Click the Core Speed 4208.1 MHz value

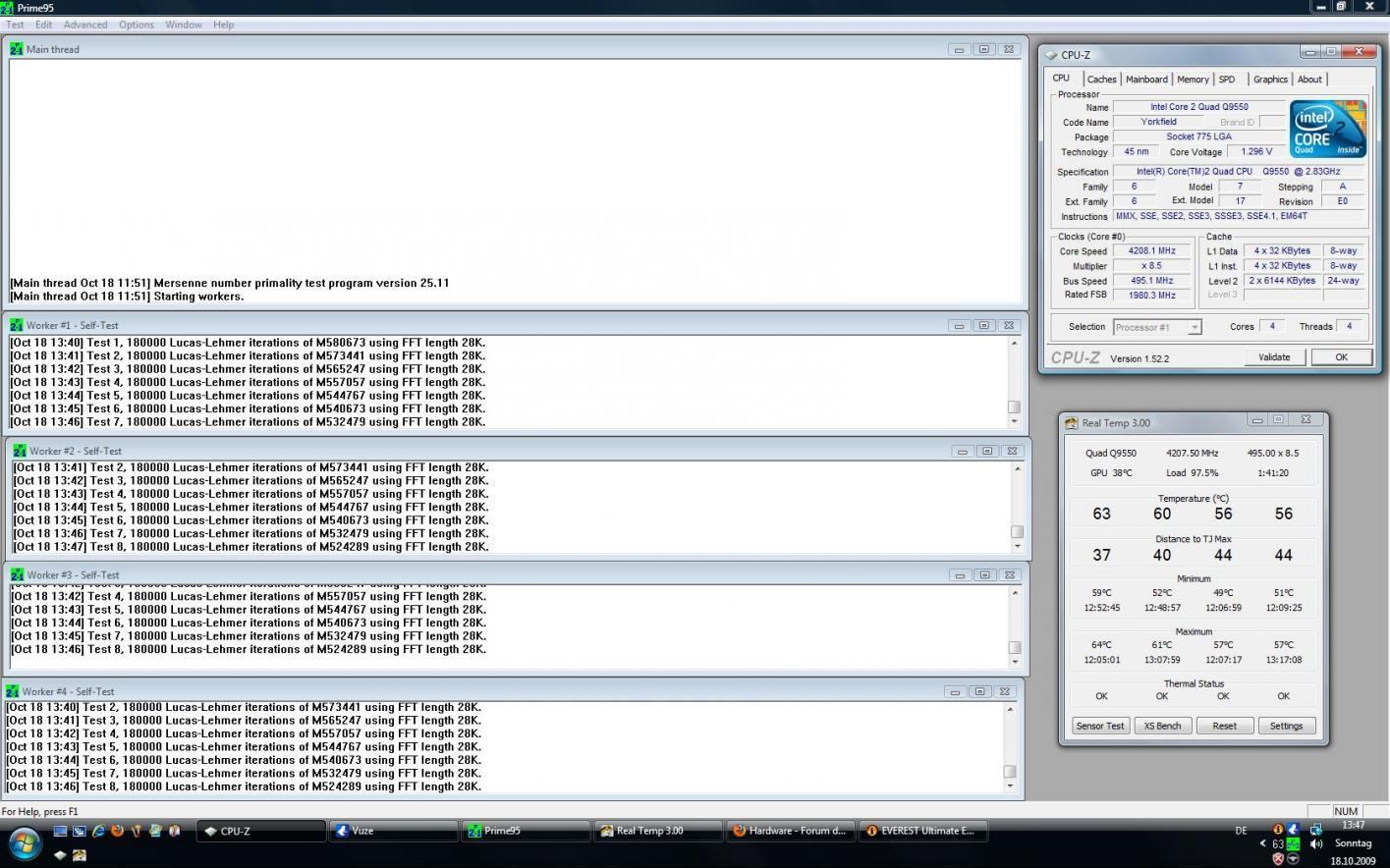[1153, 251]
